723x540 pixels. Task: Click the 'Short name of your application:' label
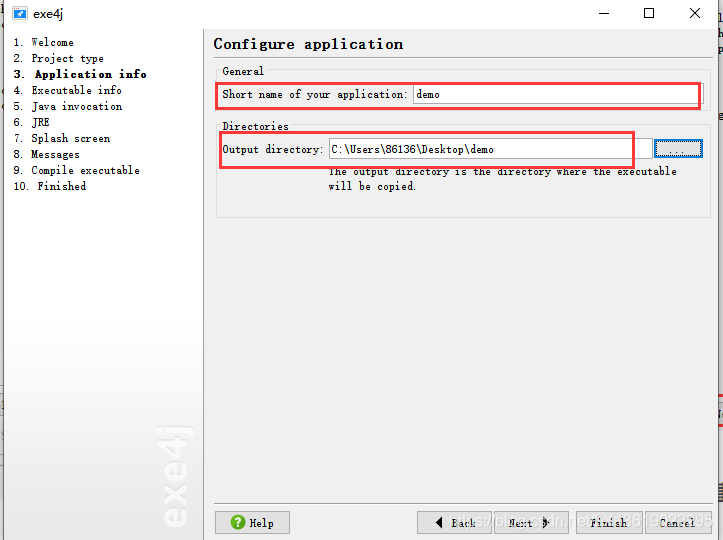click(314, 95)
